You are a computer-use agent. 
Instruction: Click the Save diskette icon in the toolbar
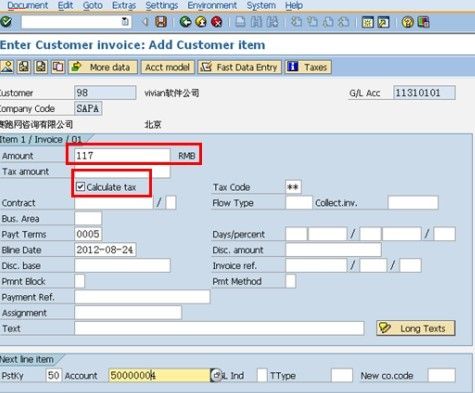[161, 22]
